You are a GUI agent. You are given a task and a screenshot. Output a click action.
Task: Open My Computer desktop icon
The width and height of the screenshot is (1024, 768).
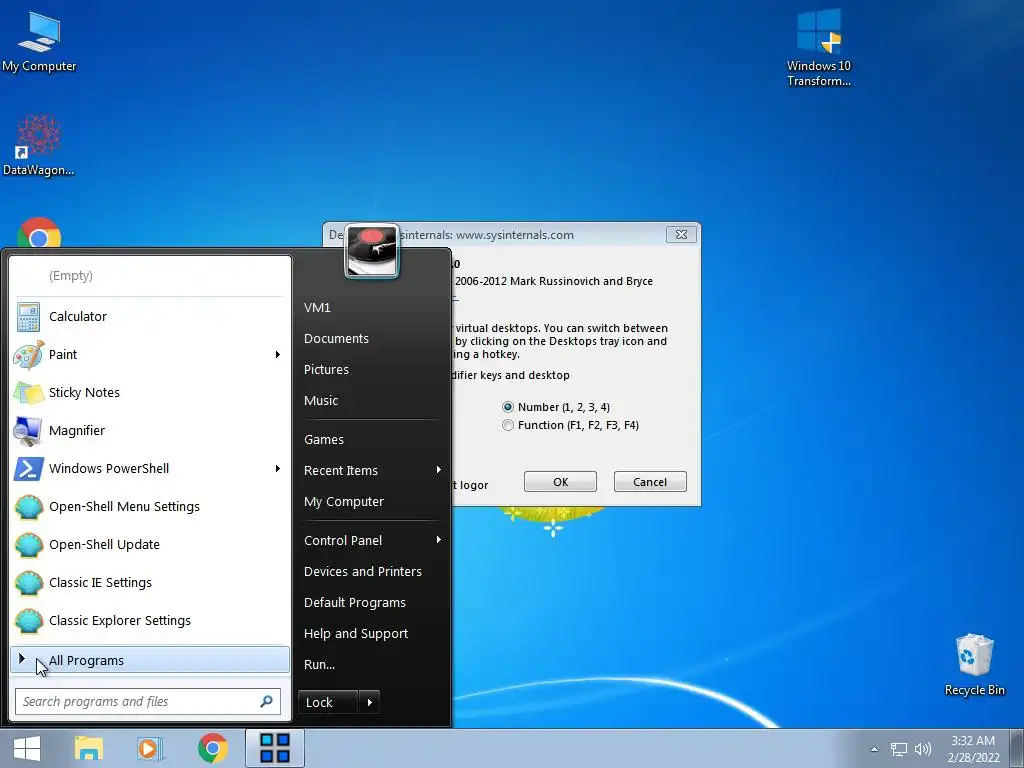[x=39, y=41]
